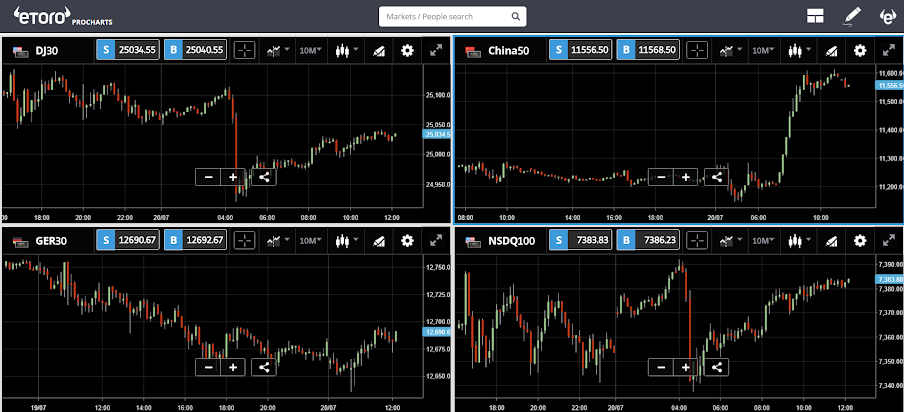Image resolution: width=904 pixels, height=412 pixels.
Task: Open 10M timeframe dropdown on DJ30 chart
Action: pos(310,50)
